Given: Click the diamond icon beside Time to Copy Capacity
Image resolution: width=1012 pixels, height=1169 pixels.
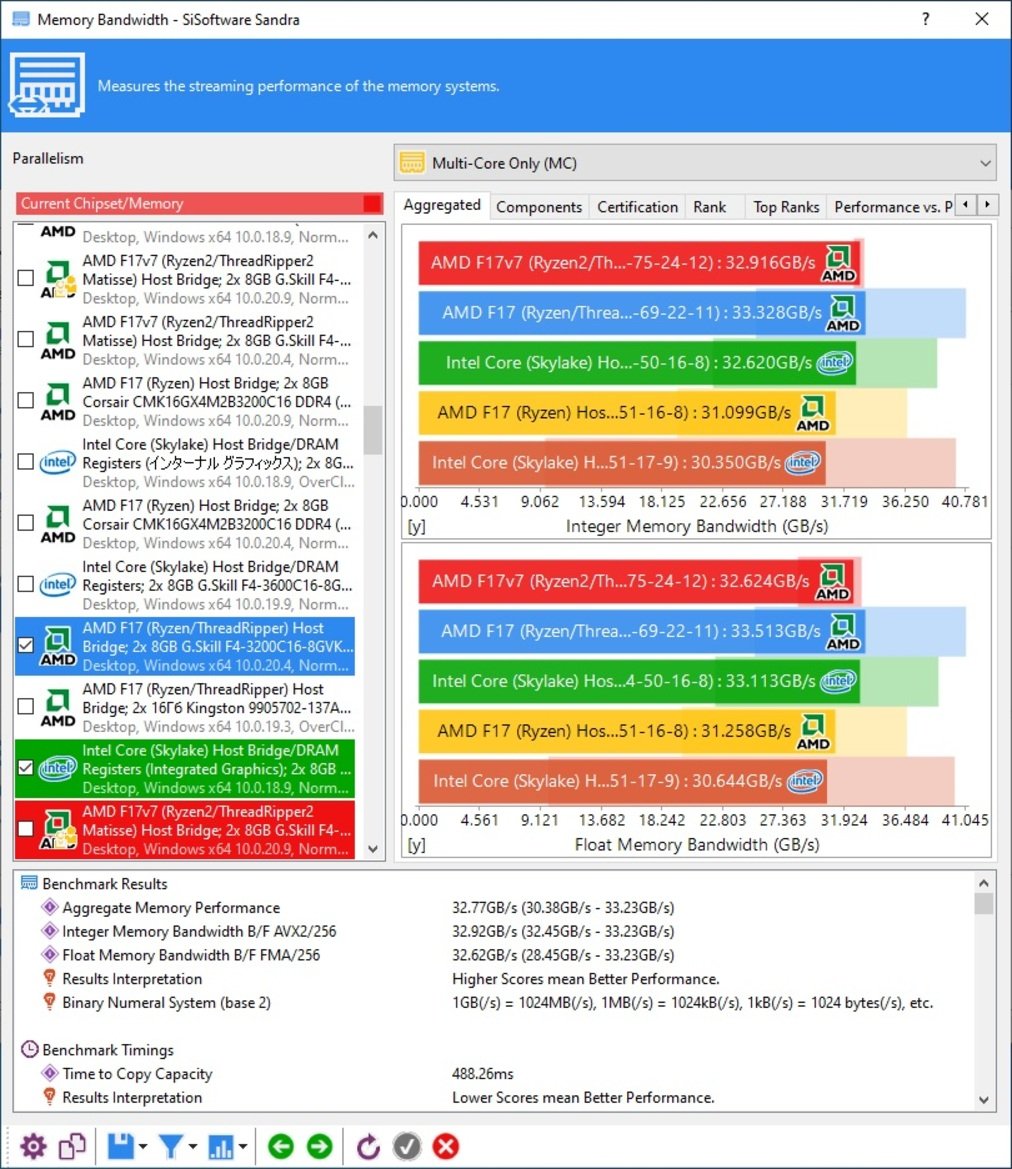Looking at the screenshot, I should [x=50, y=1073].
